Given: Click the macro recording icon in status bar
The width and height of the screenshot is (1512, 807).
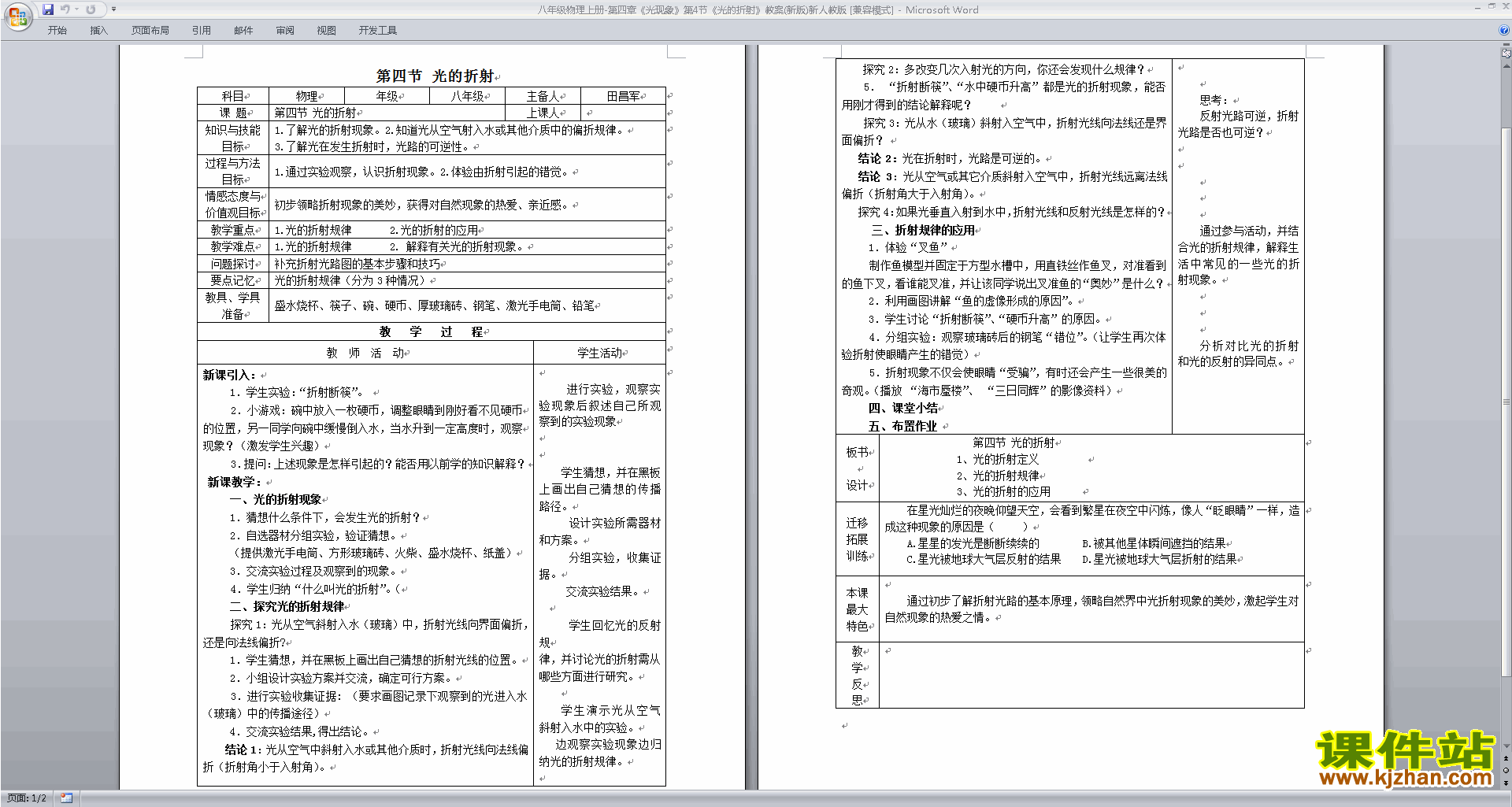Looking at the screenshot, I should tap(66, 798).
